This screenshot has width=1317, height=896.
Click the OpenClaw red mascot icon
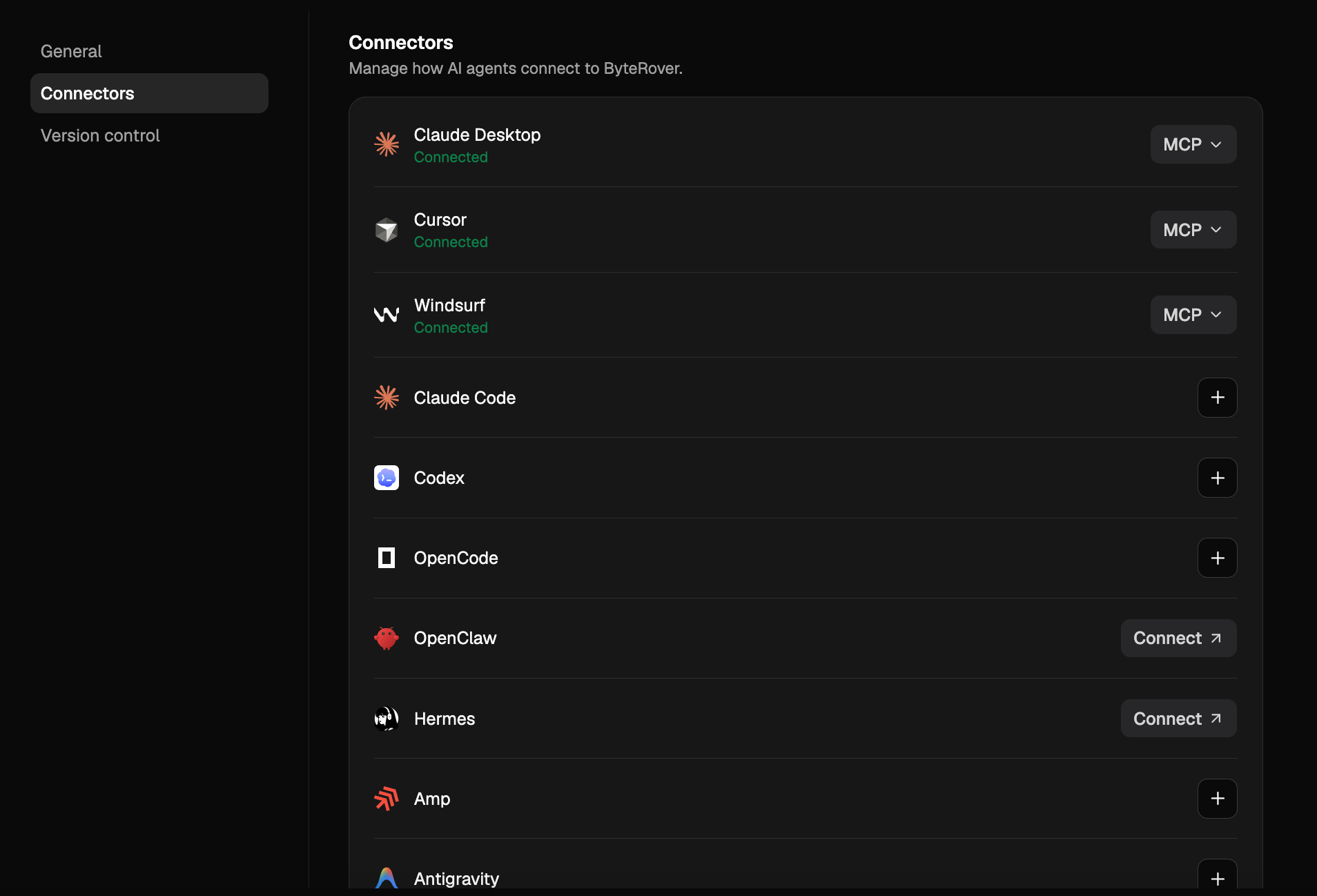pyautogui.click(x=387, y=638)
